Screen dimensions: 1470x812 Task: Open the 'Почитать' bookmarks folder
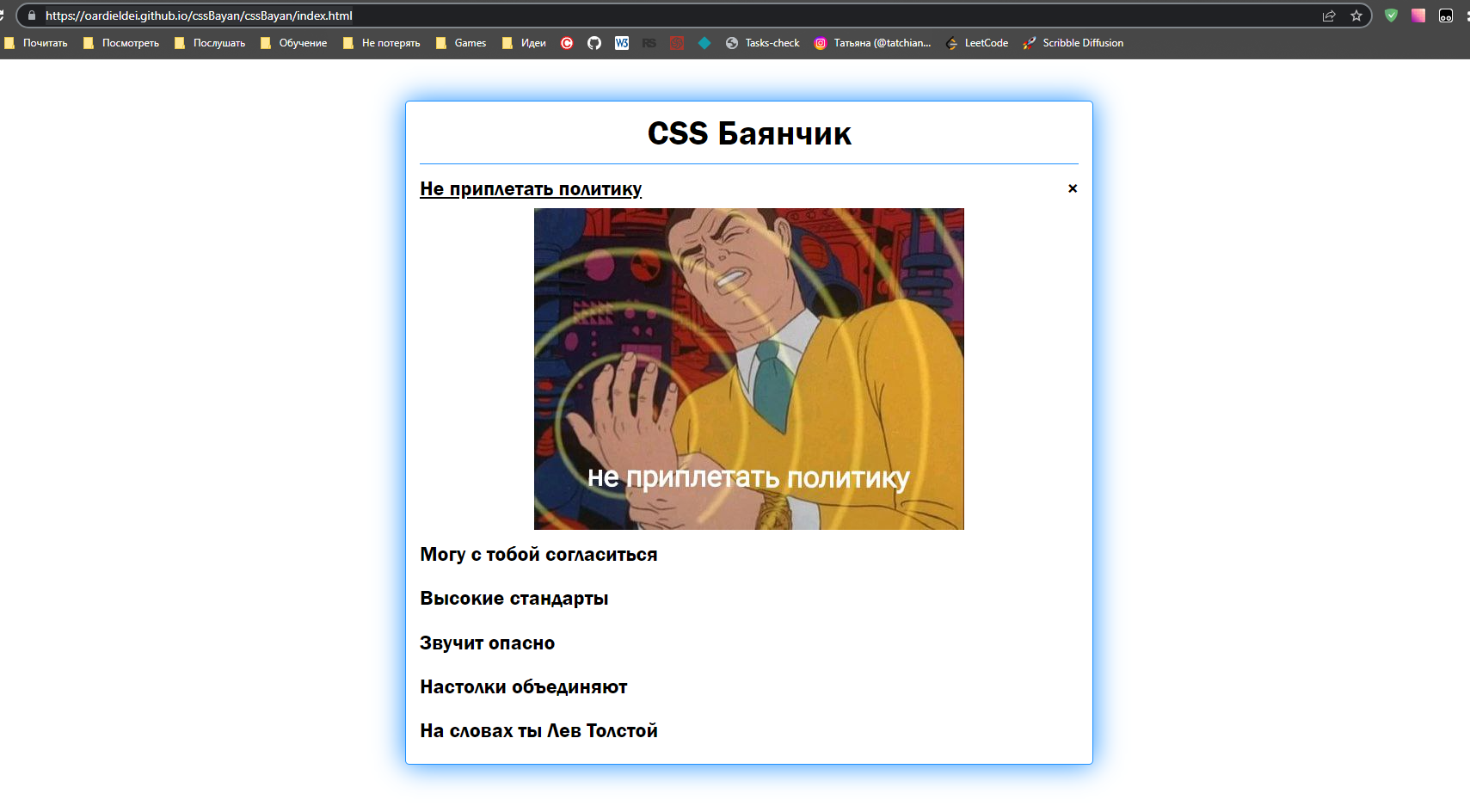[x=36, y=43]
